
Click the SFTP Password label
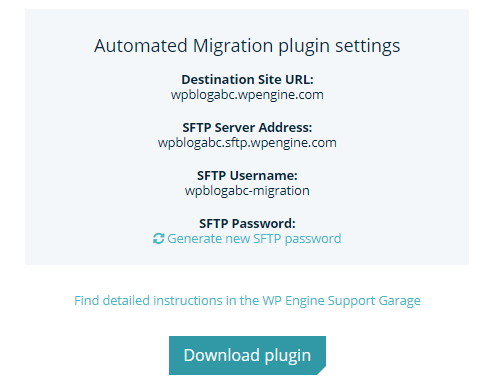click(x=247, y=224)
